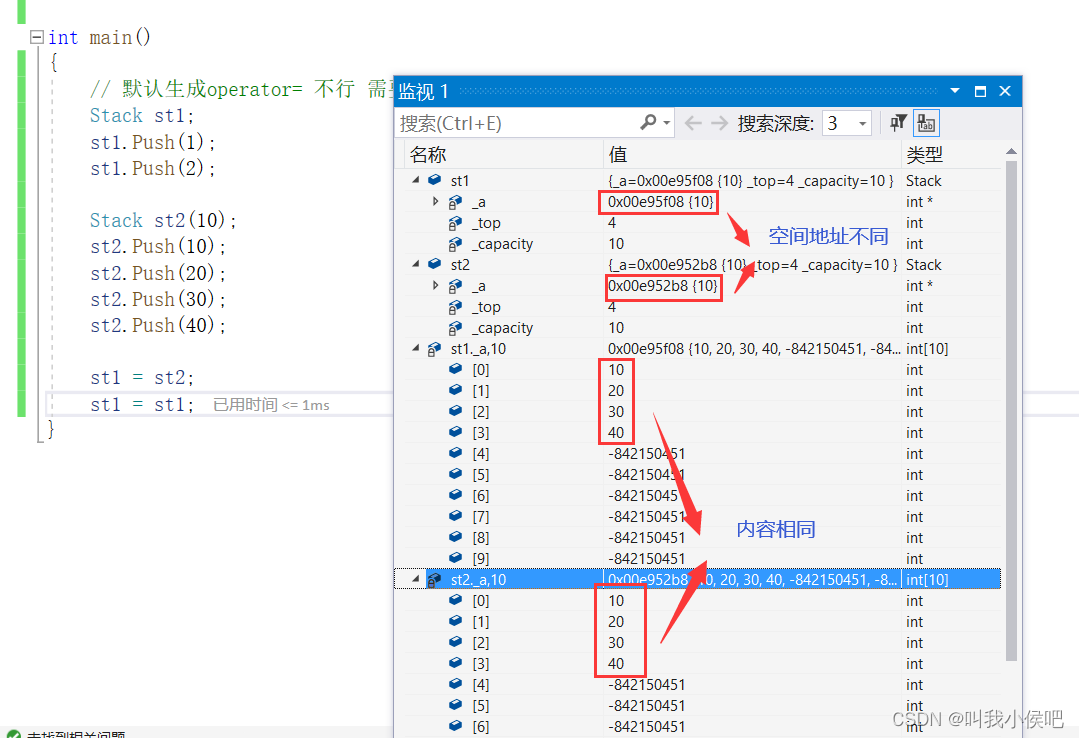
Task: Close the Watch 1 panel
Action: (1005, 91)
